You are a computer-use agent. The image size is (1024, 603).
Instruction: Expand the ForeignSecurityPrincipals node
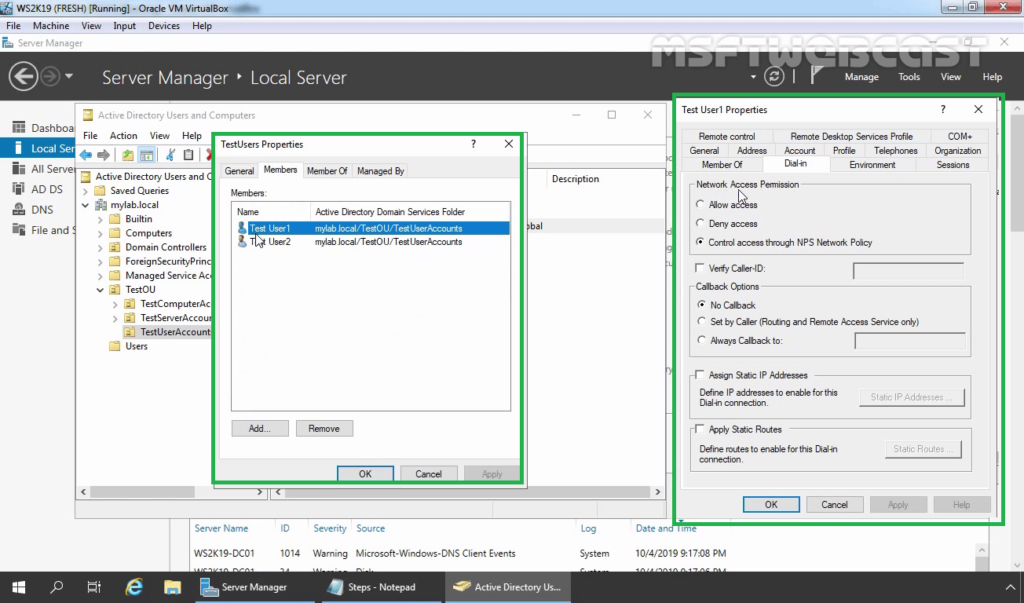pos(100,261)
